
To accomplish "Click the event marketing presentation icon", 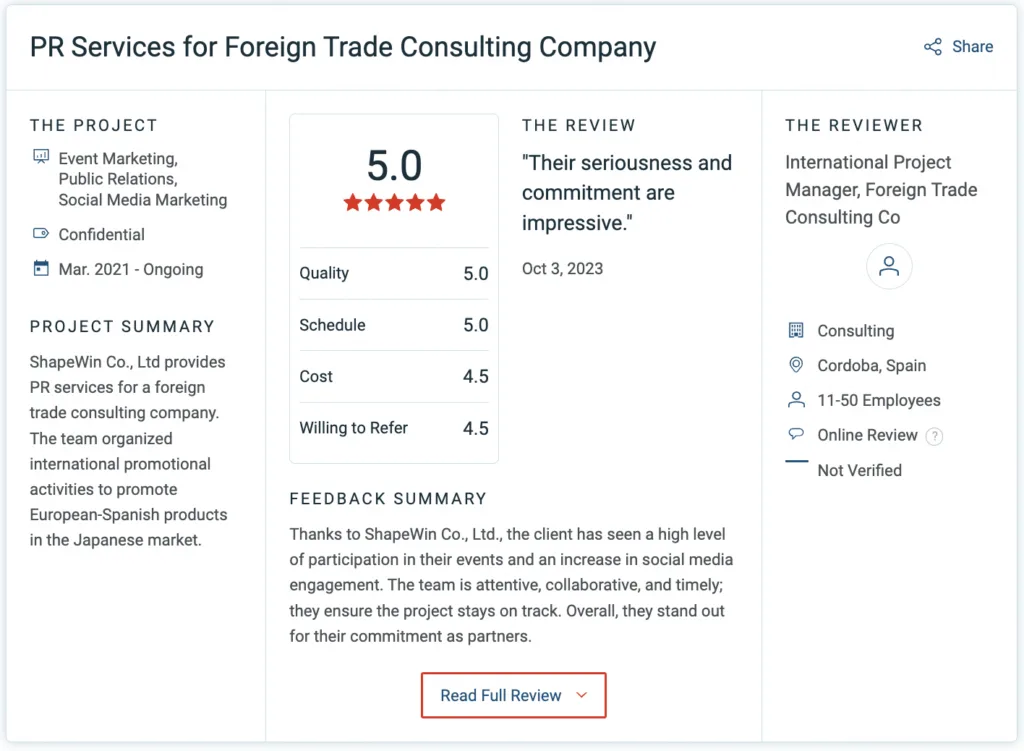I will point(41,157).
